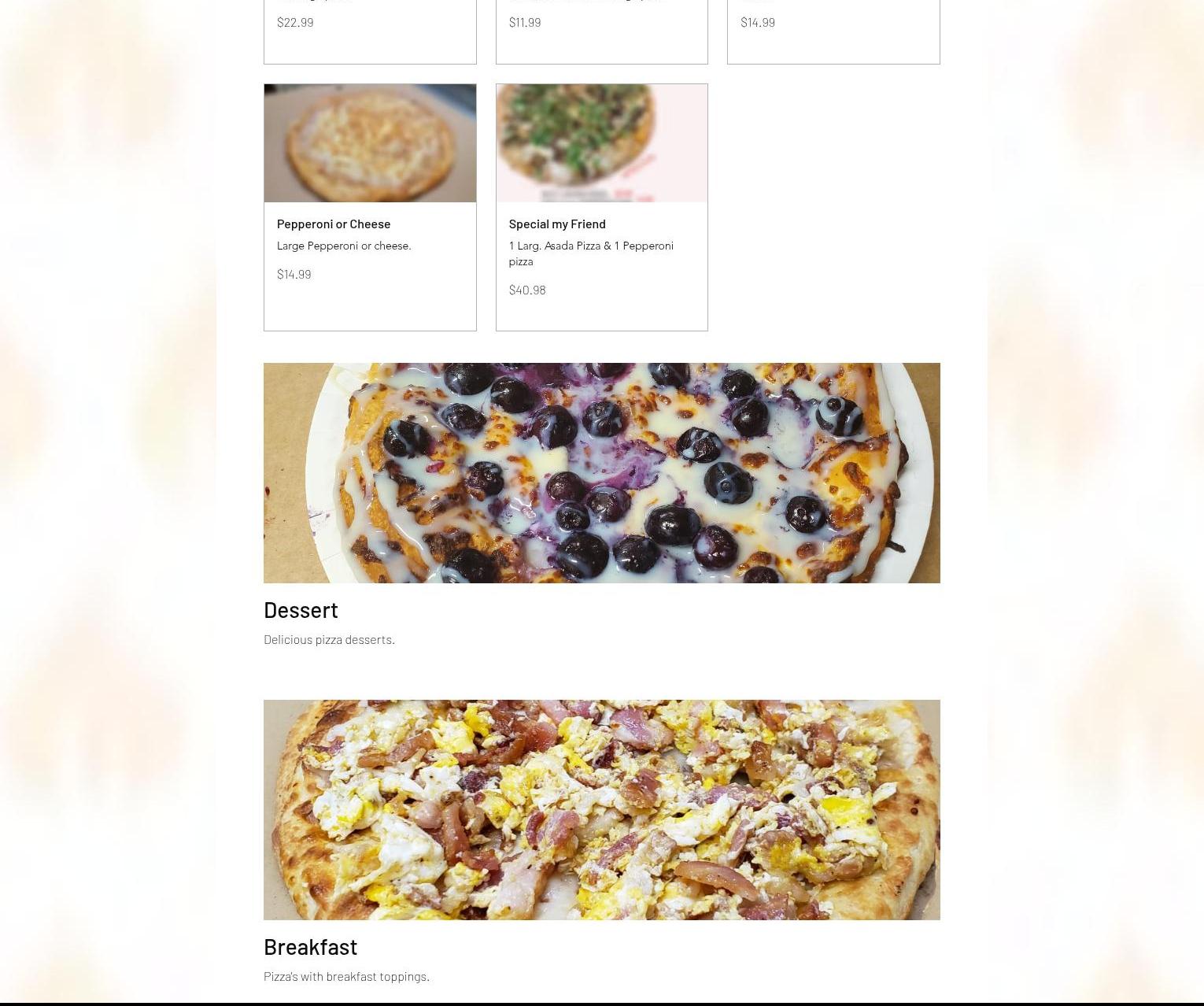The height and width of the screenshot is (1006, 1204).
Task: Click the $22.99 price on the top-left card
Action: coord(295,22)
